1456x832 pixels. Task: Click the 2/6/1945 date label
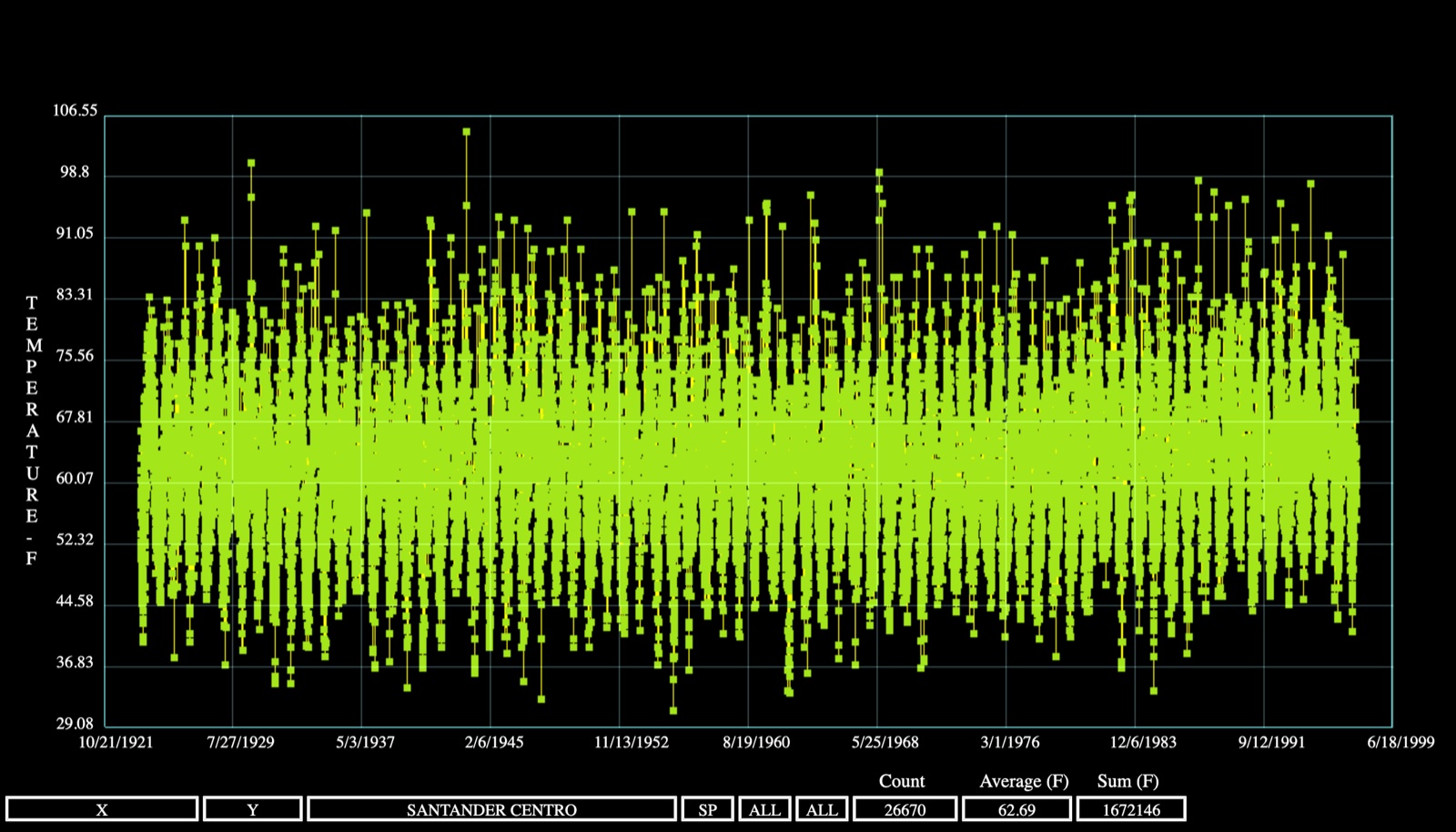[x=494, y=742]
